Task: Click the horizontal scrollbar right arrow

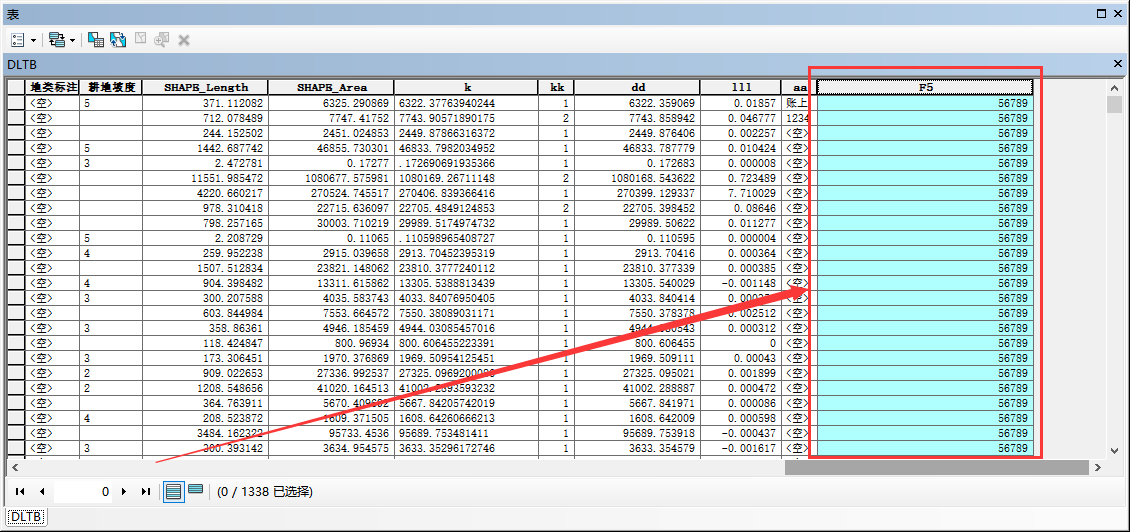Action: 1098,468
